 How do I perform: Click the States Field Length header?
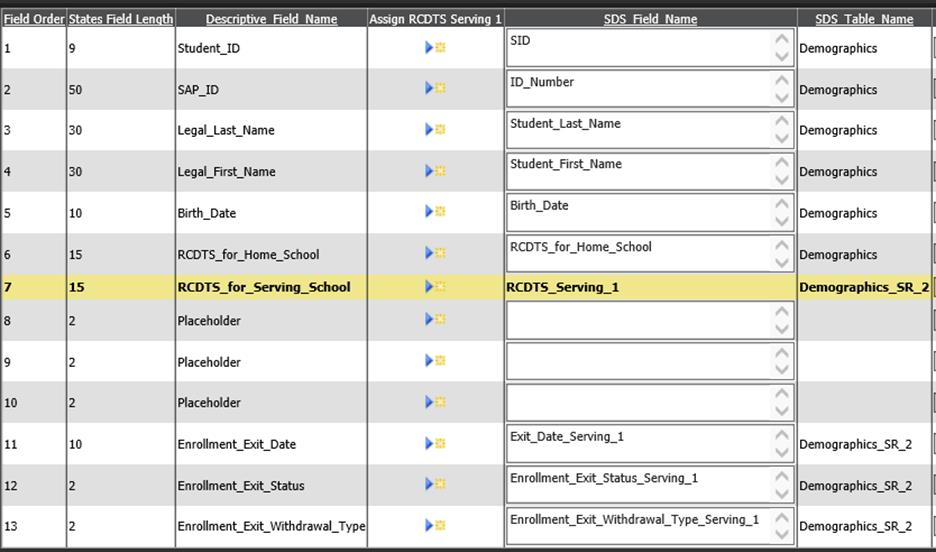pyautogui.click(x=121, y=19)
